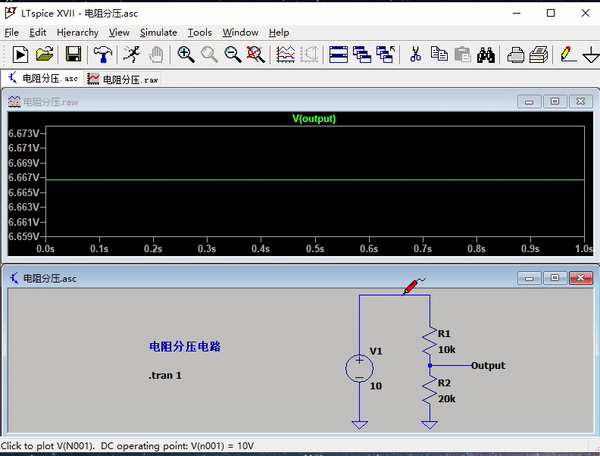Screen dimensions: 600x456
Task: Switch to the 电阻分压.raw tab
Action: tap(122, 79)
